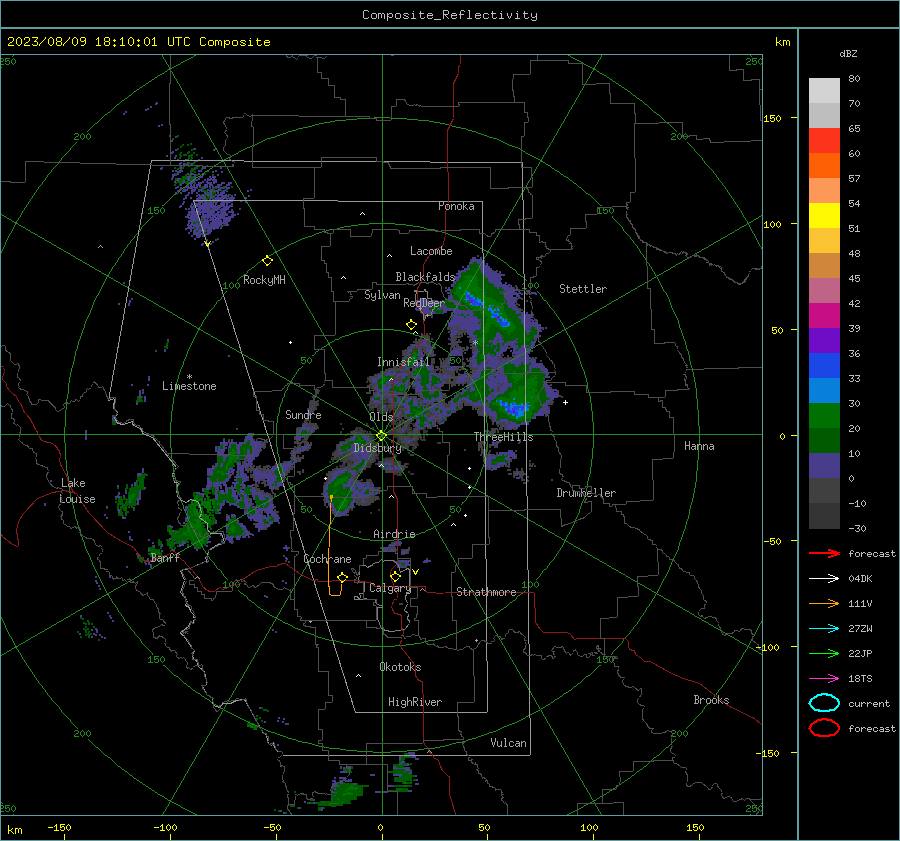Click the RockyMH label
Screen dimensions: 900x841
tap(264, 280)
